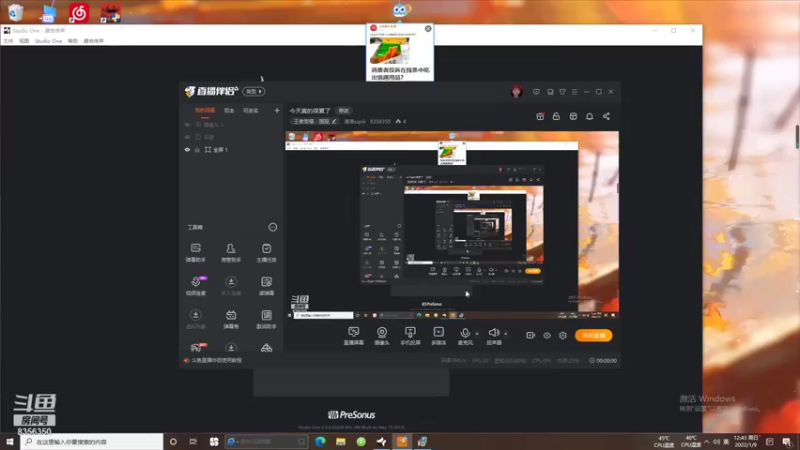Click the gift box icon with red dot
The width and height of the screenshot is (800, 450).
[540, 116]
